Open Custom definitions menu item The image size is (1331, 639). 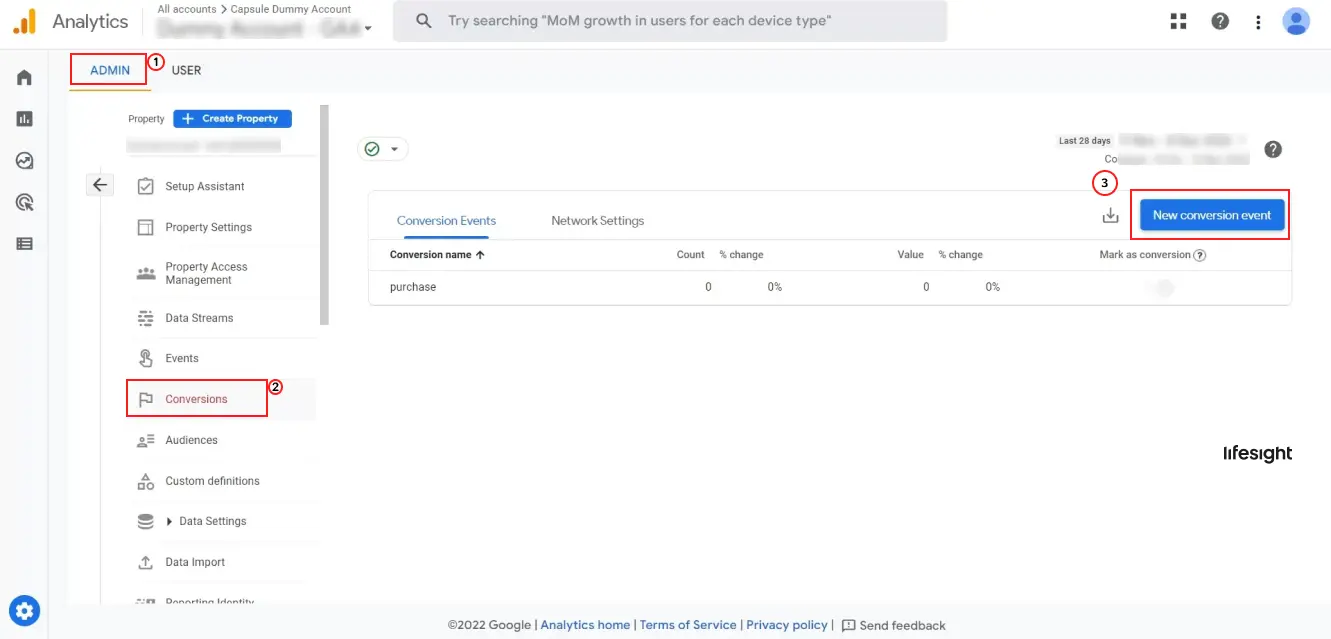click(212, 481)
